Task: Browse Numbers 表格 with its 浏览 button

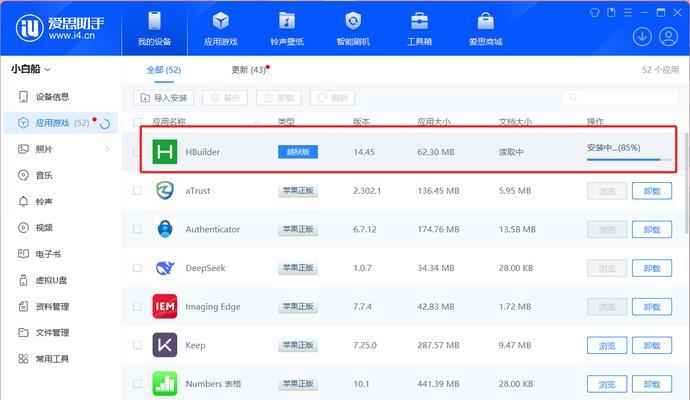Action: [607, 384]
